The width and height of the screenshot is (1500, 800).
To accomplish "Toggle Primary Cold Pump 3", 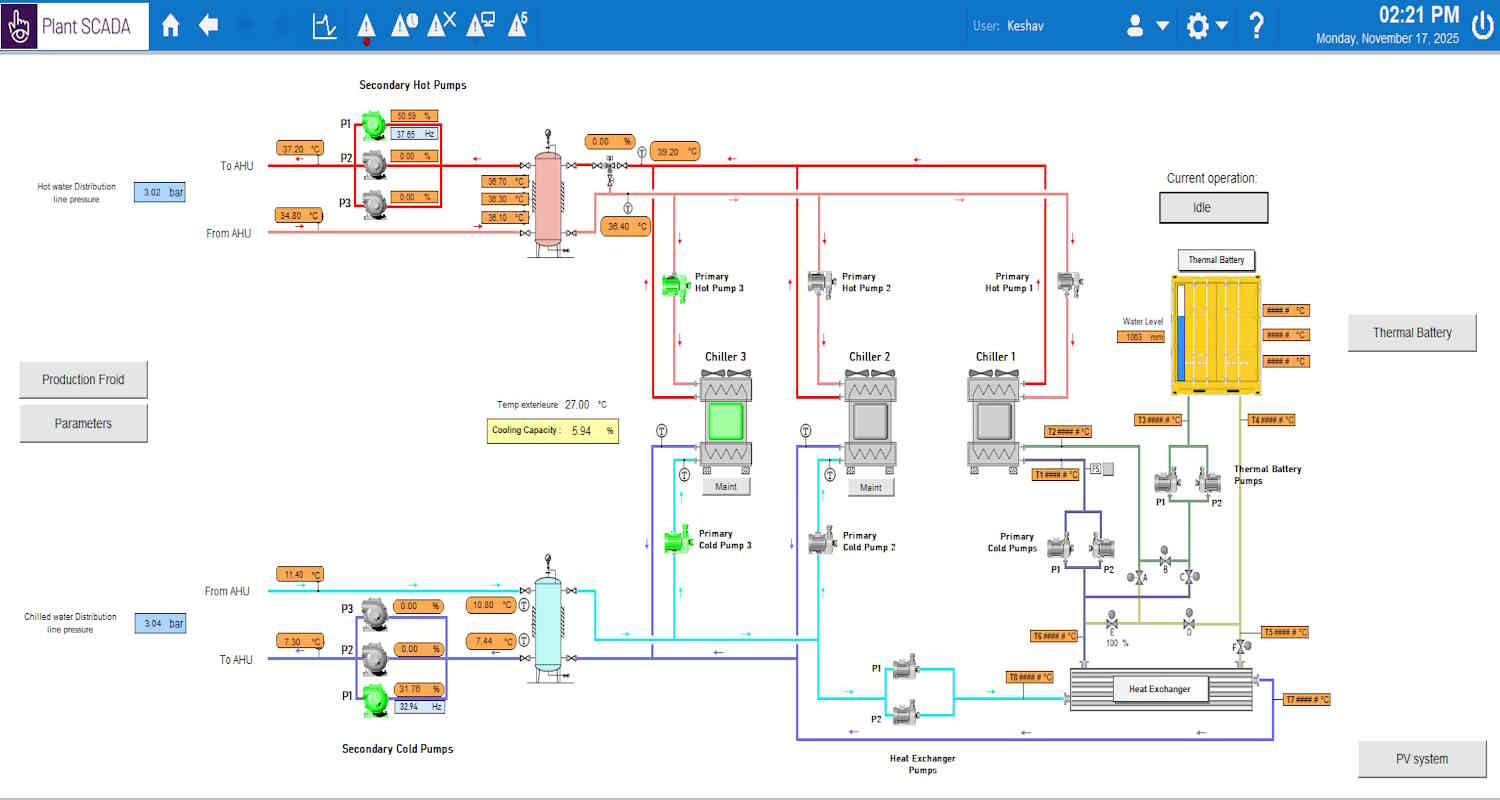I will [676, 541].
